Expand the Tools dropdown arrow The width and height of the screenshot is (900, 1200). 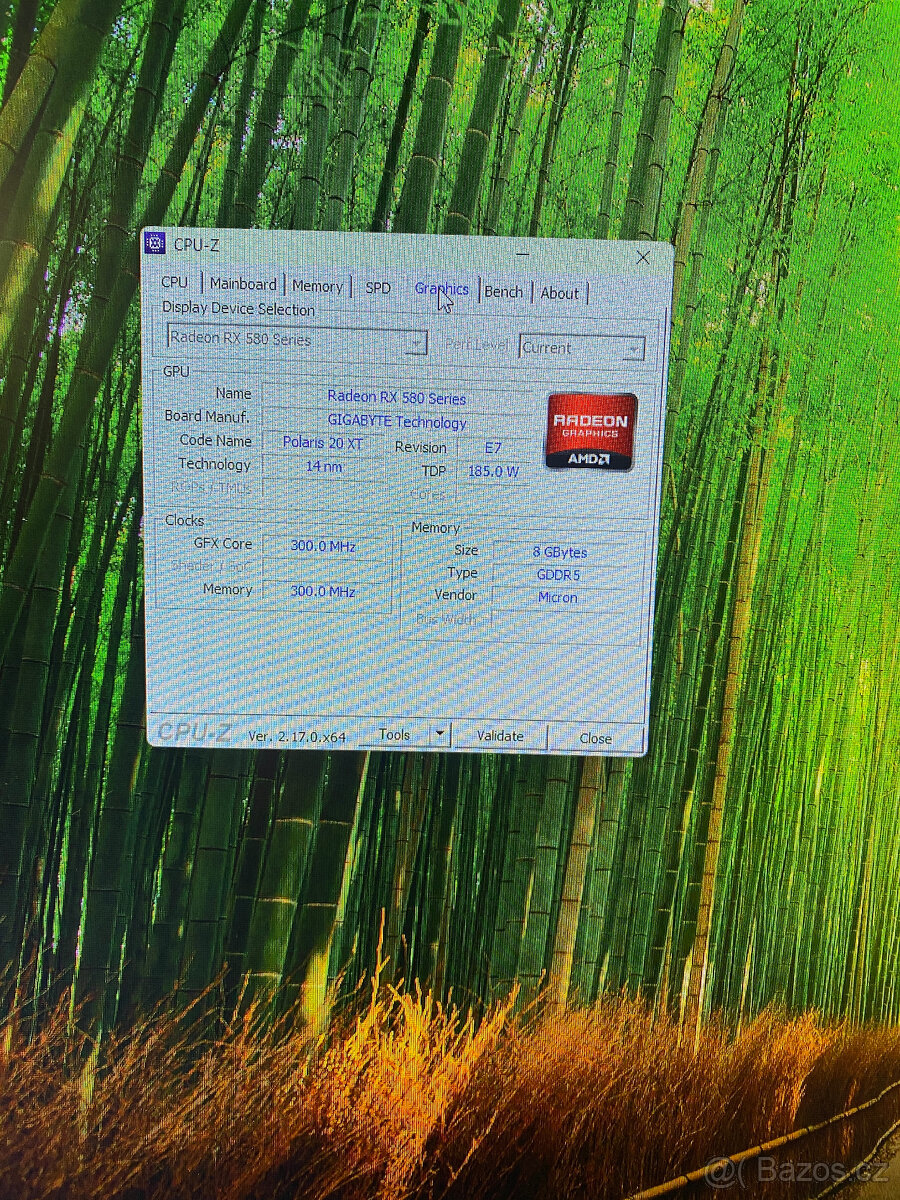440,733
